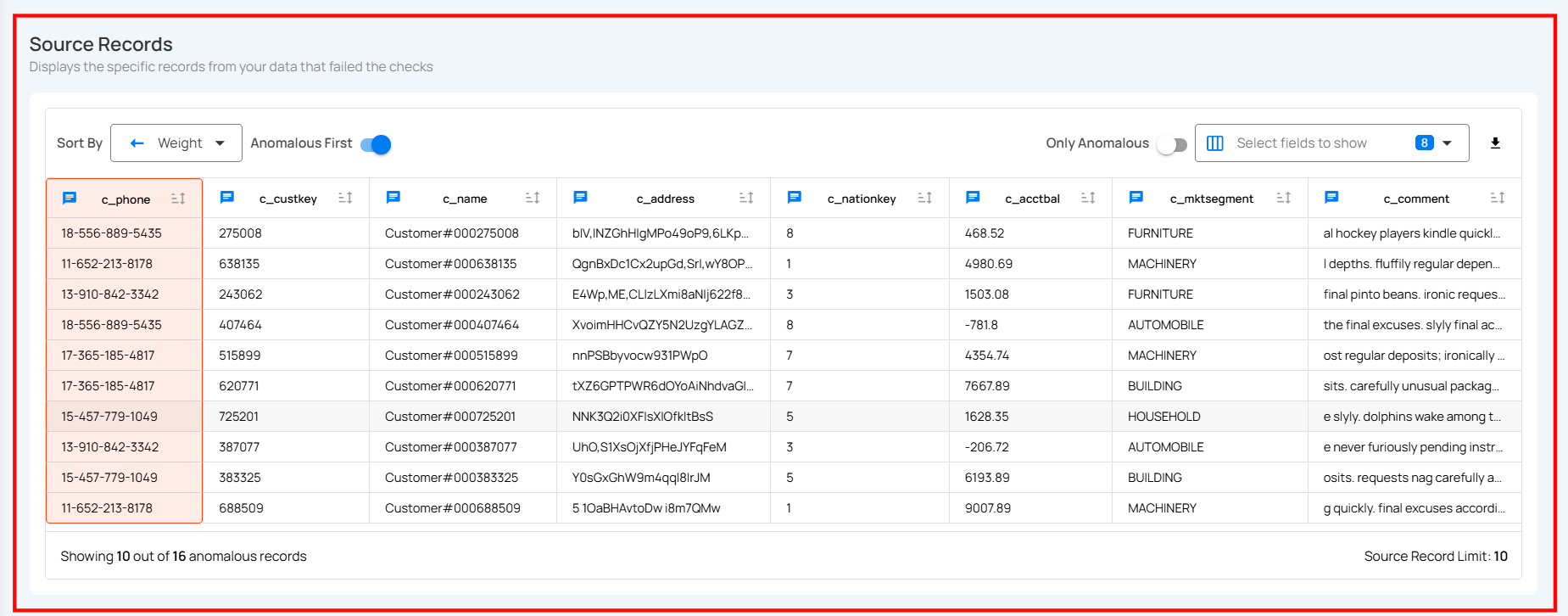Viewport: 1568px width, 616px height.
Task: Click the columns icon in field selector
Action: pos(1214,143)
